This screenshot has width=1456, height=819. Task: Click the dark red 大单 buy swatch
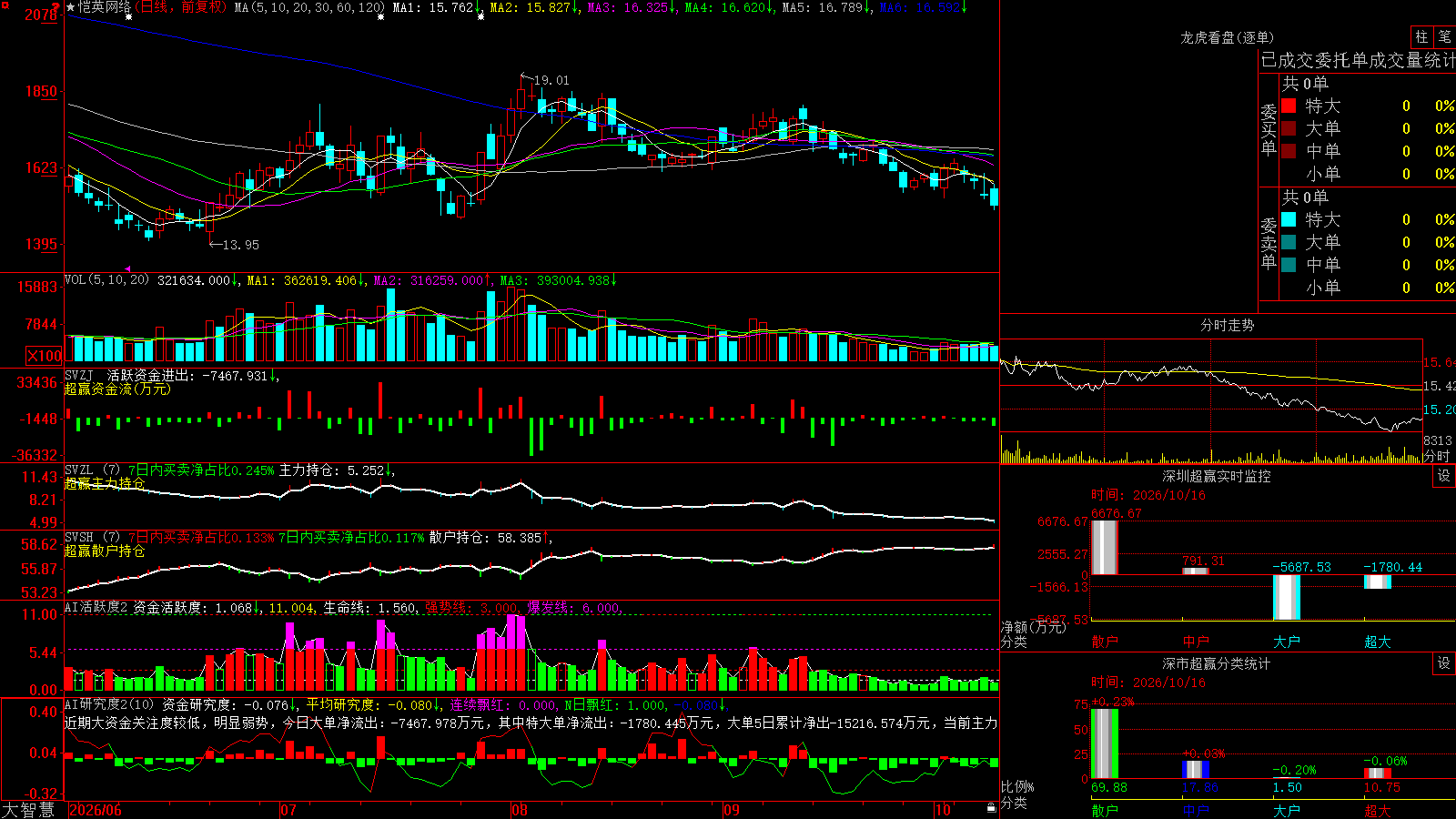click(x=1289, y=128)
